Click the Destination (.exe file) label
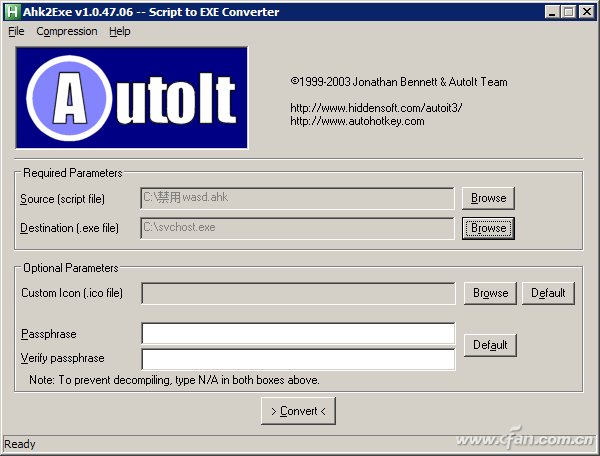Viewport: 600px width, 456px height. (x=69, y=228)
